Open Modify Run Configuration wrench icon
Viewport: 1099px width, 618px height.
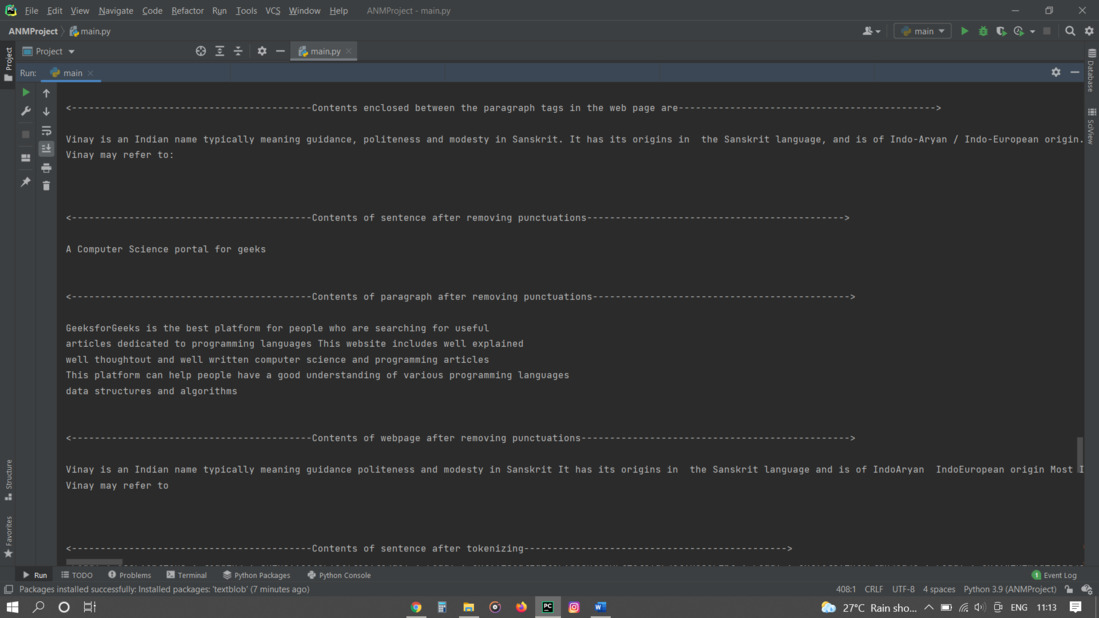[26, 111]
